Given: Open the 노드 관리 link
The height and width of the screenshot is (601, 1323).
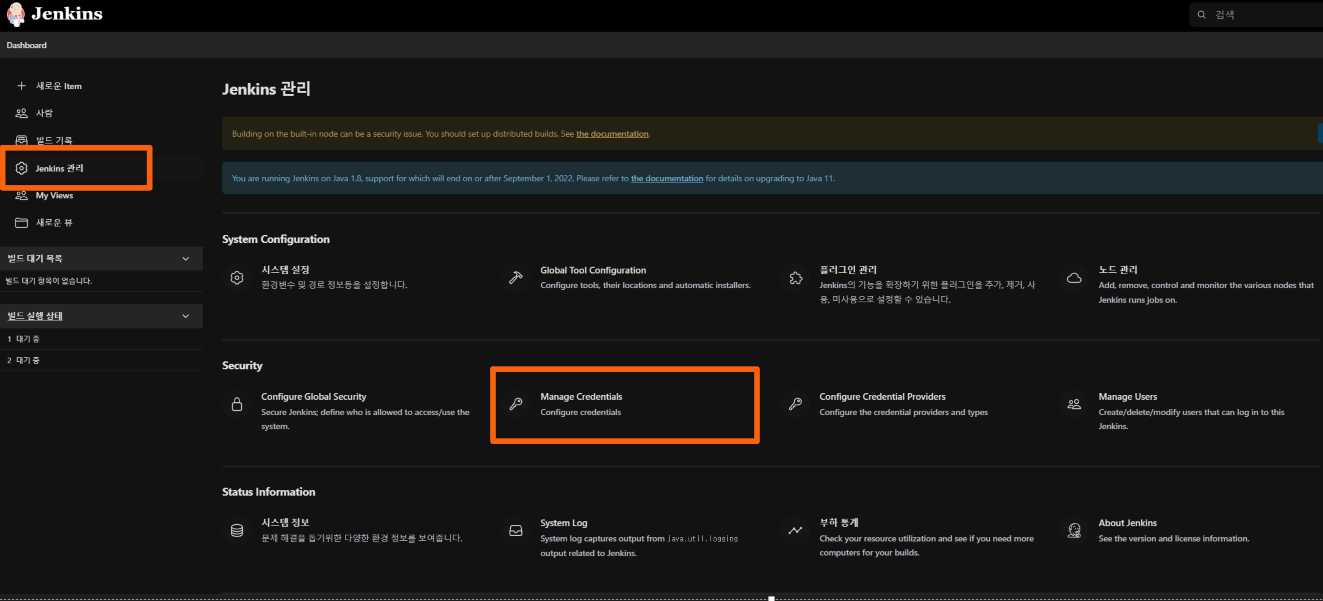Looking at the screenshot, I should 1118,270.
